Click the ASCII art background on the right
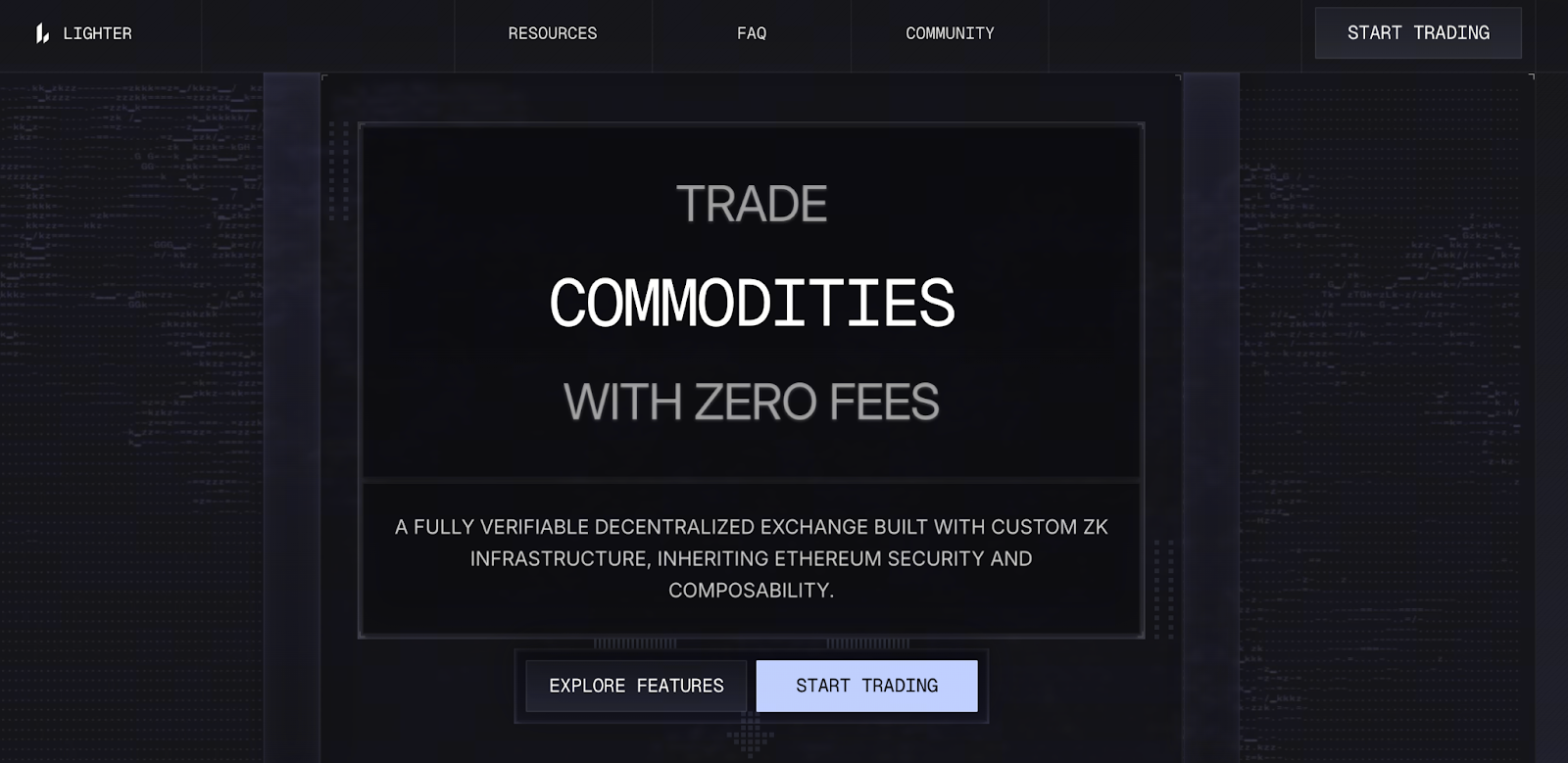Screen dimensions: 1568x763 pyautogui.click(x=1382, y=294)
